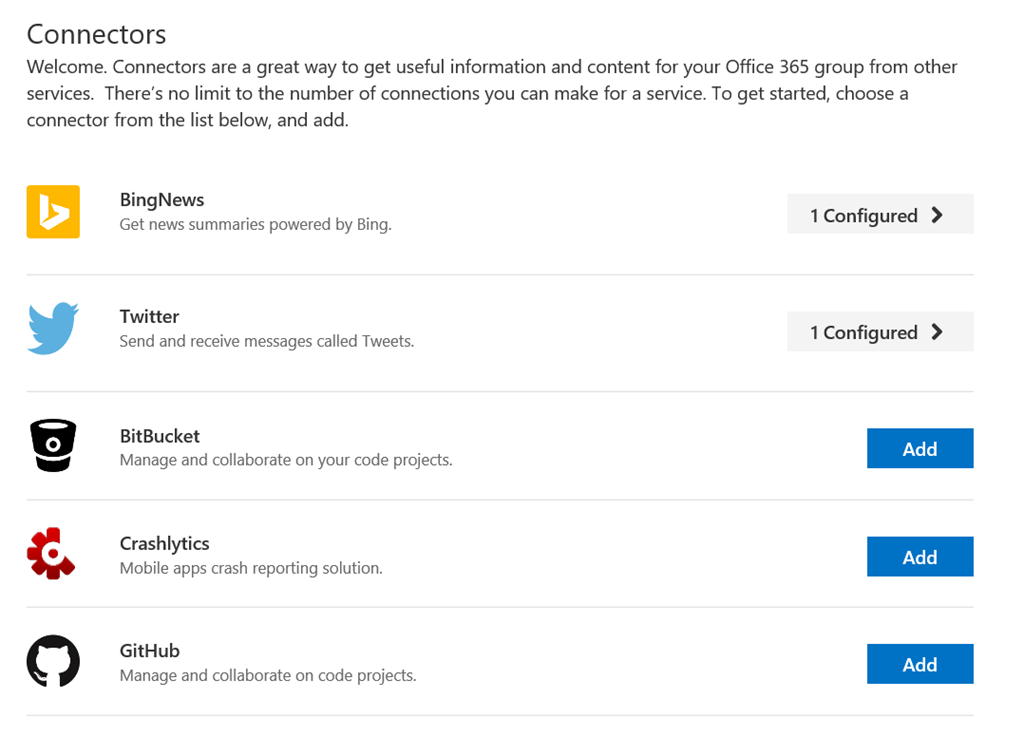Click 'Get news summaries powered by Bing.' text

[255, 225]
